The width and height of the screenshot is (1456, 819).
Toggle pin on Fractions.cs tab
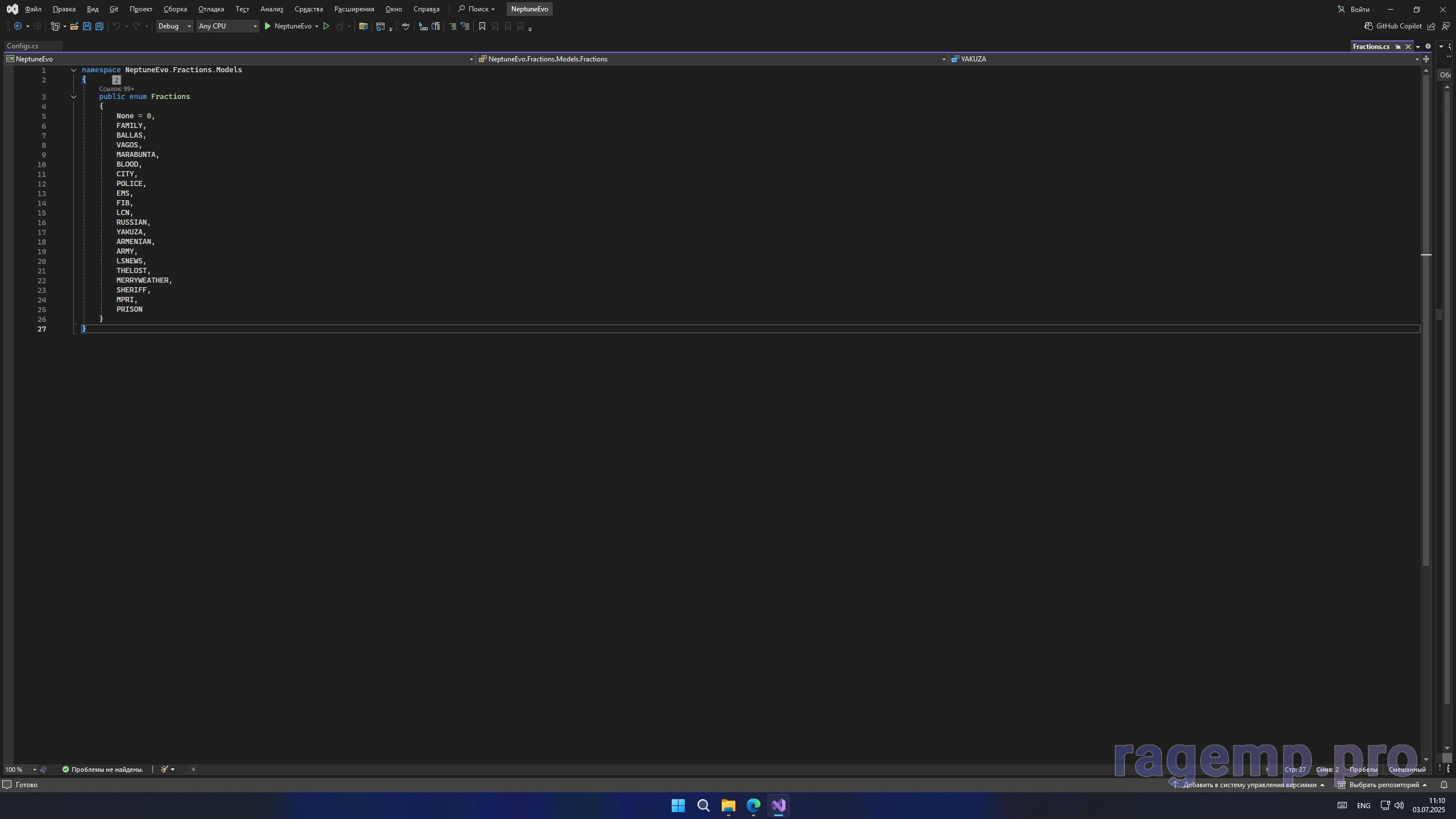coord(1398,47)
